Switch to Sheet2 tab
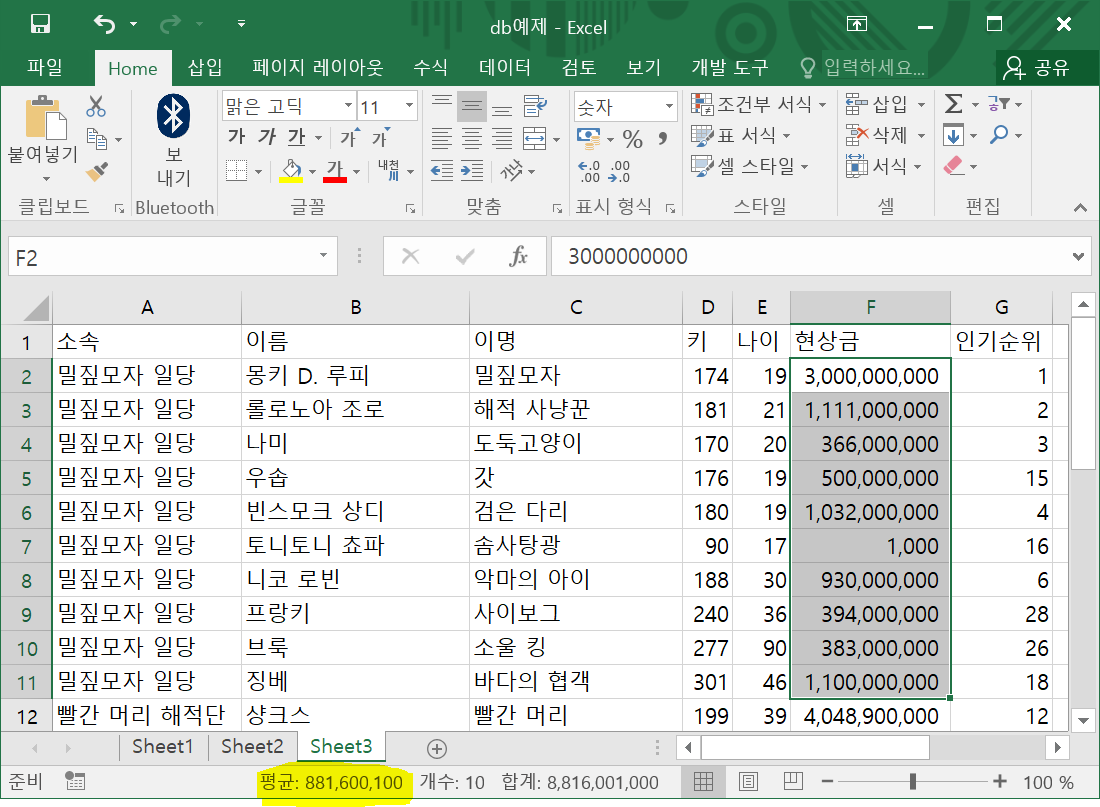This screenshot has width=1100, height=807. click(x=252, y=747)
